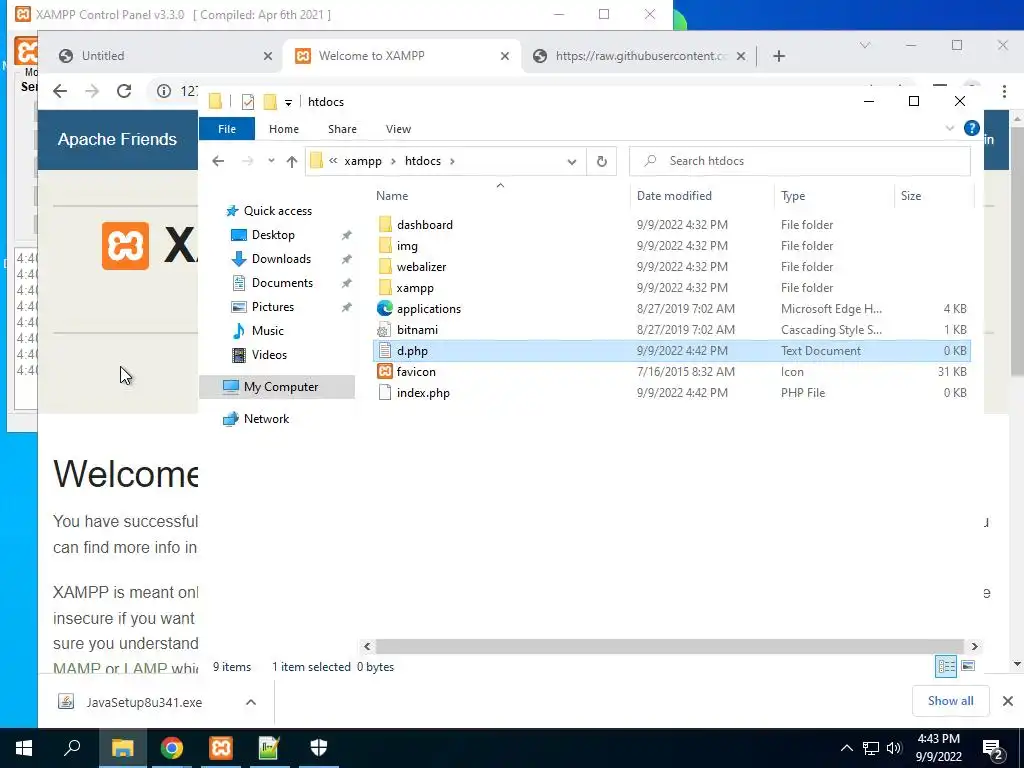Click the Properties quick access icon

[248, 102]
